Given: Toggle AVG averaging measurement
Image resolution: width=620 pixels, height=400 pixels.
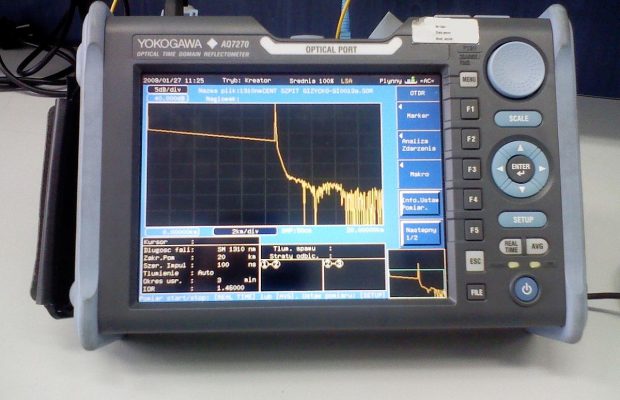Looking at the screenshot, I should tap(538, 246).
